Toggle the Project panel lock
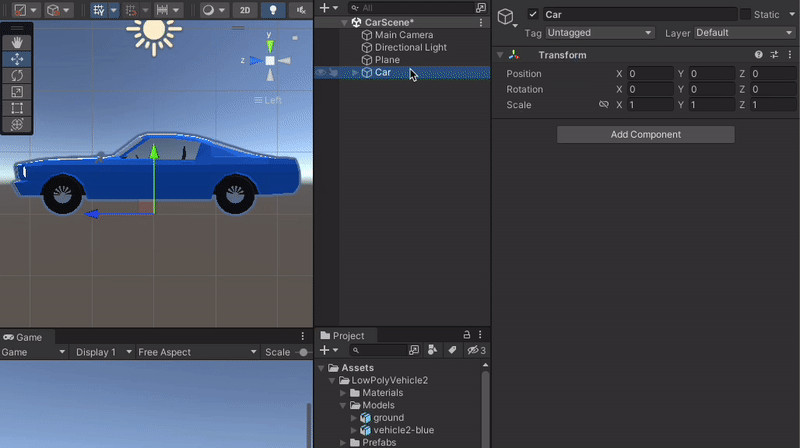This screenshot has height=448, width=800. pyautogui.click(x=466, y=335)
